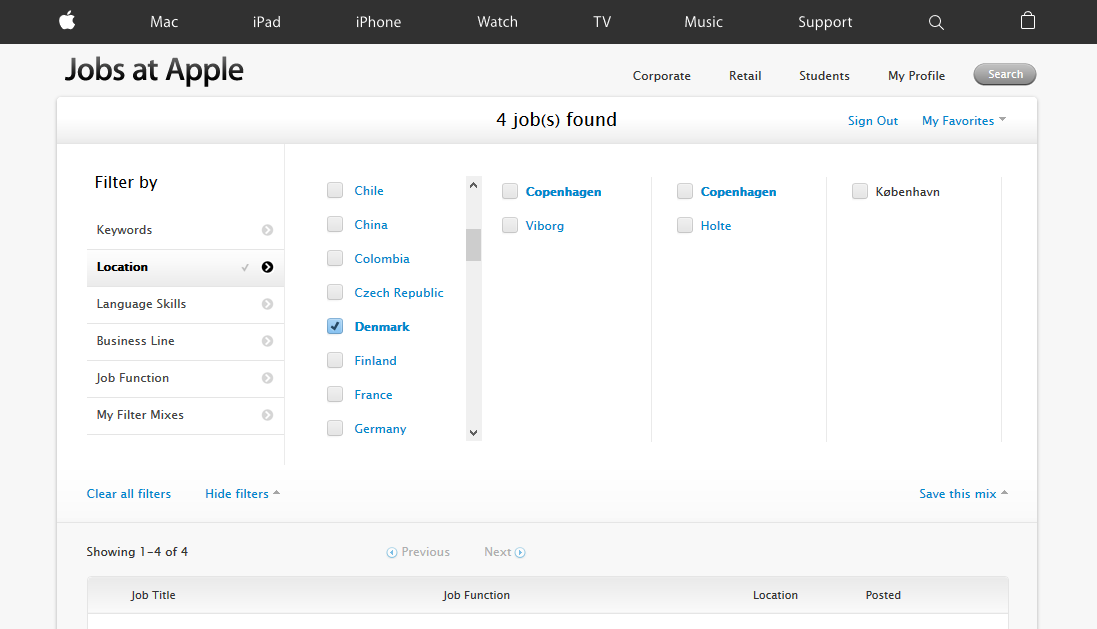1097x629 pixels.
Task: Sort by the Job Function column header
Action: 476,595
